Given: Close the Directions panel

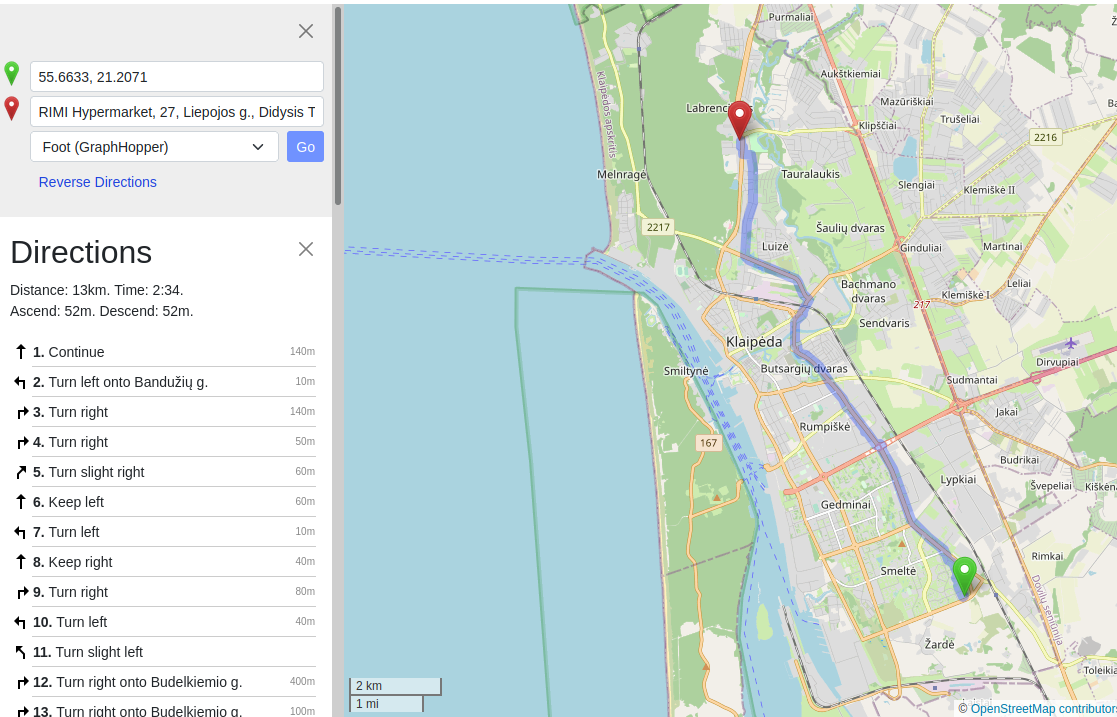Looking at the screenshot, I should (306, 249).
